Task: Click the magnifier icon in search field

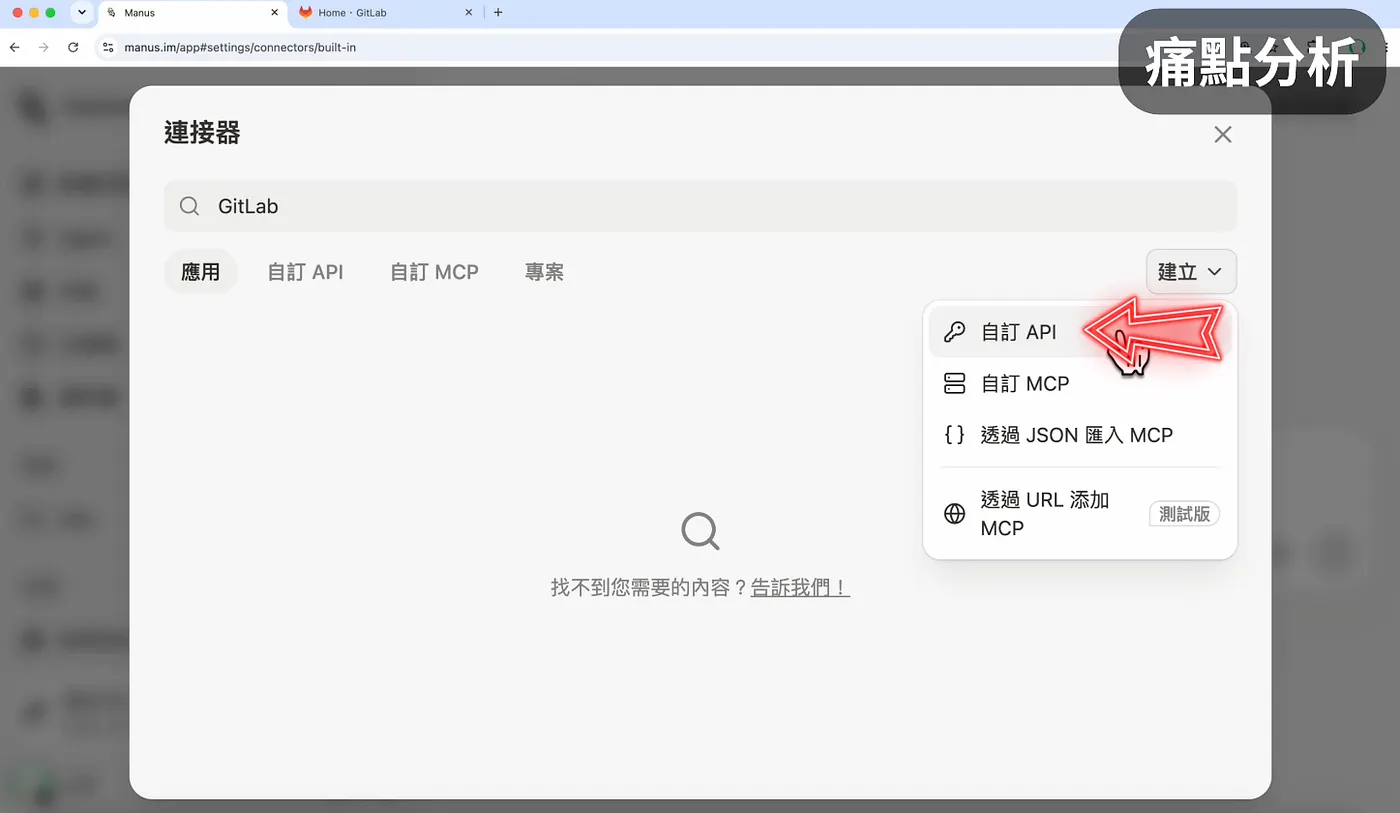Action: coord(189,206)
